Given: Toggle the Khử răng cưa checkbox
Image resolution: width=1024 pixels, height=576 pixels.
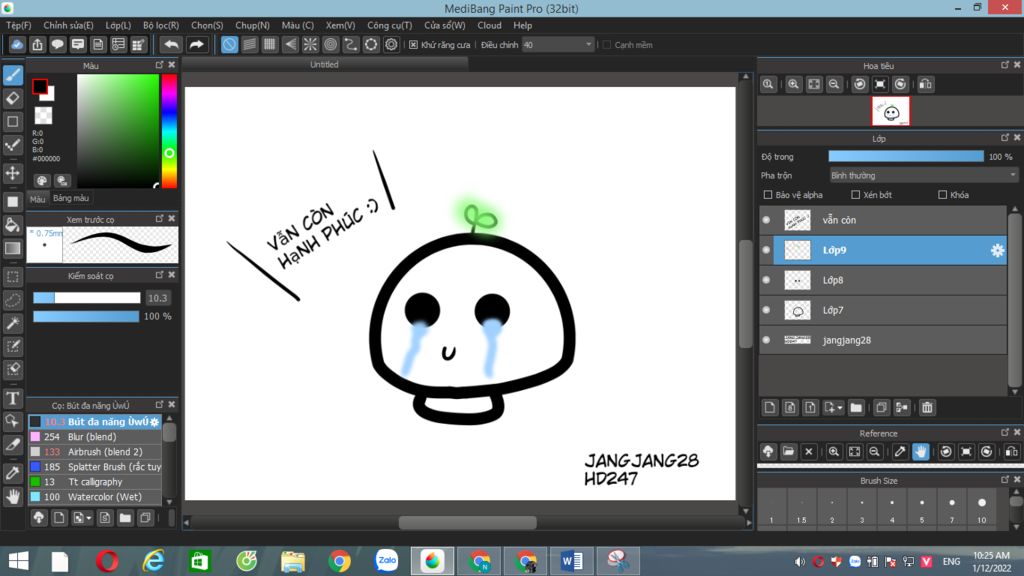Looking at the screenshot, I should [x=413, y=45].
